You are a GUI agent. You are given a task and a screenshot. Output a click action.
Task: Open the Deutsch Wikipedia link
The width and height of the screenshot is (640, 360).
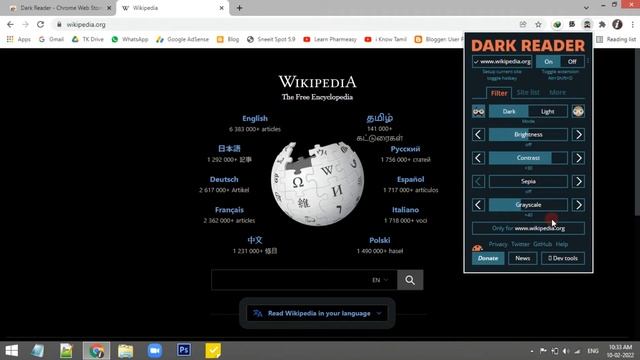(x=224, y=179)
